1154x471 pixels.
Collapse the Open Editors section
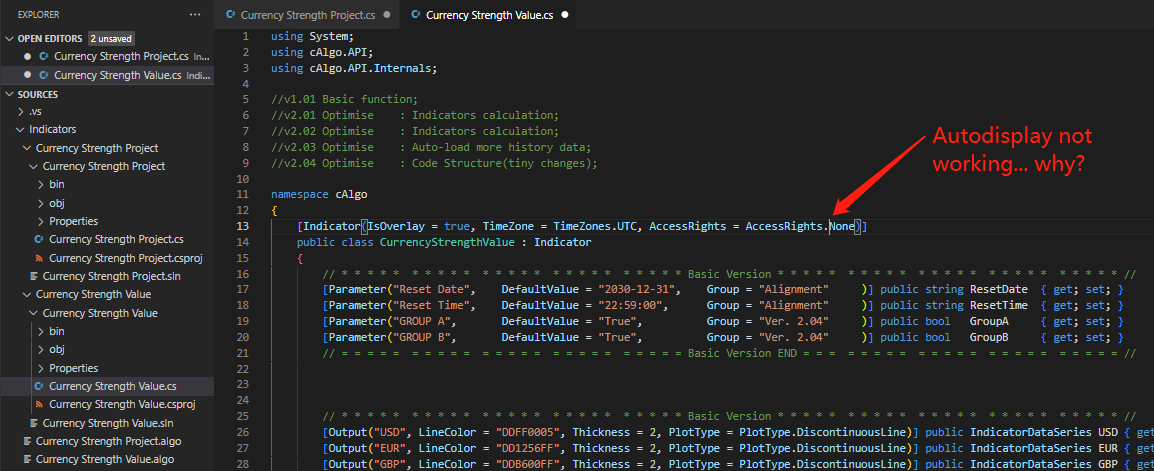click(10, 38)
